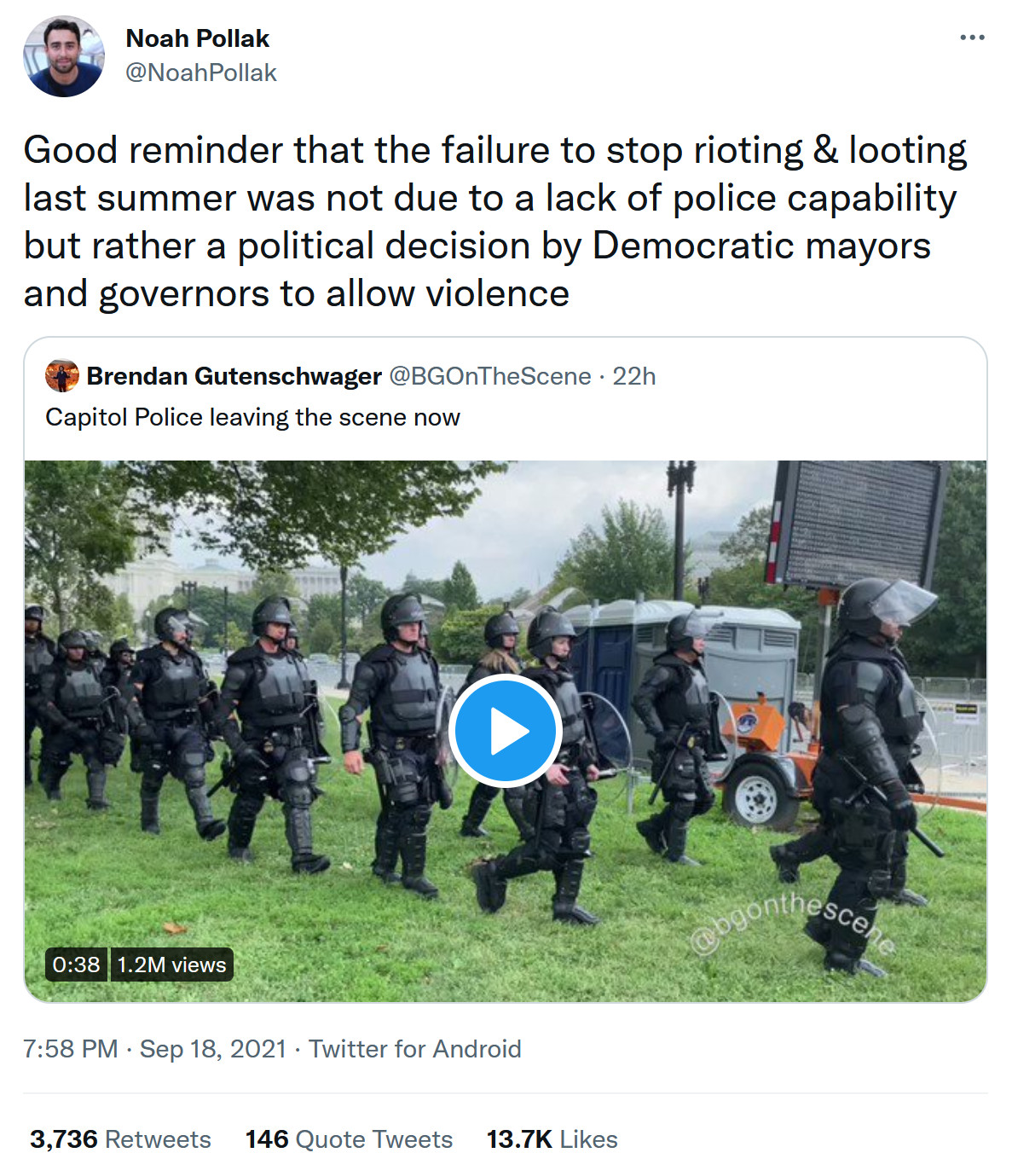Visit the @NoahPollak handle link

(200, 72)
